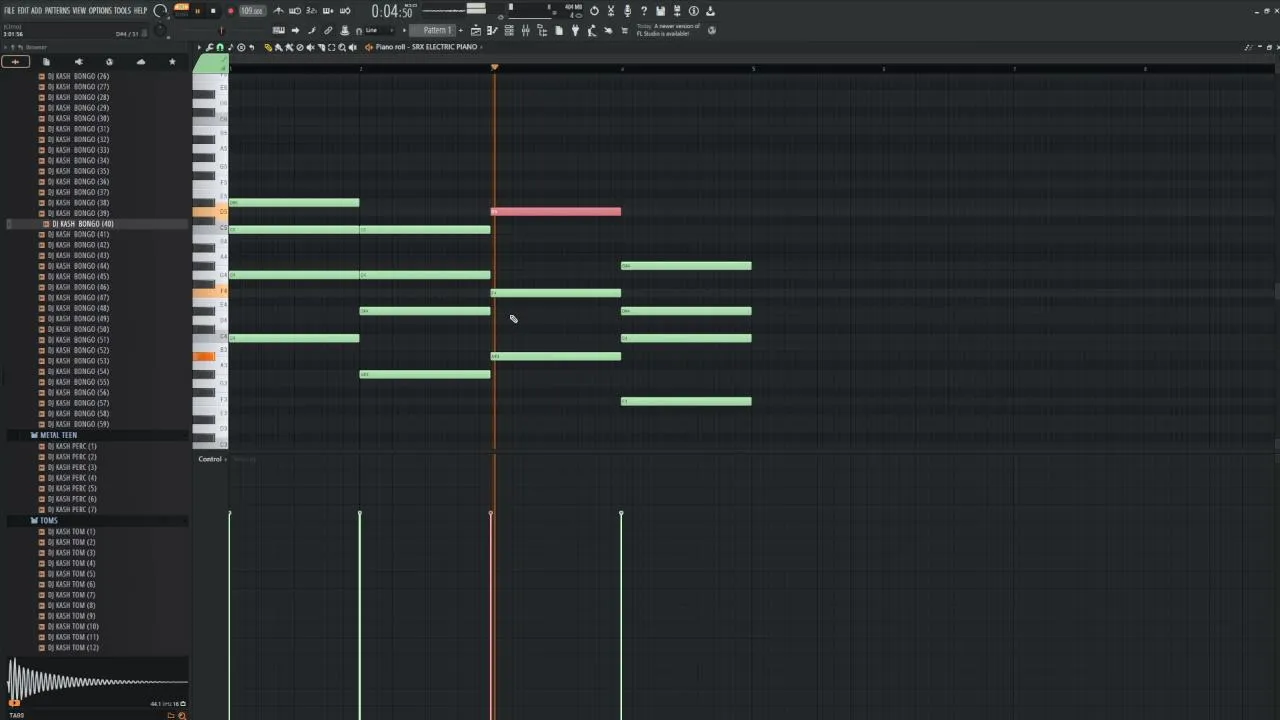Open the Line snap dropdown

click(378, 31)
